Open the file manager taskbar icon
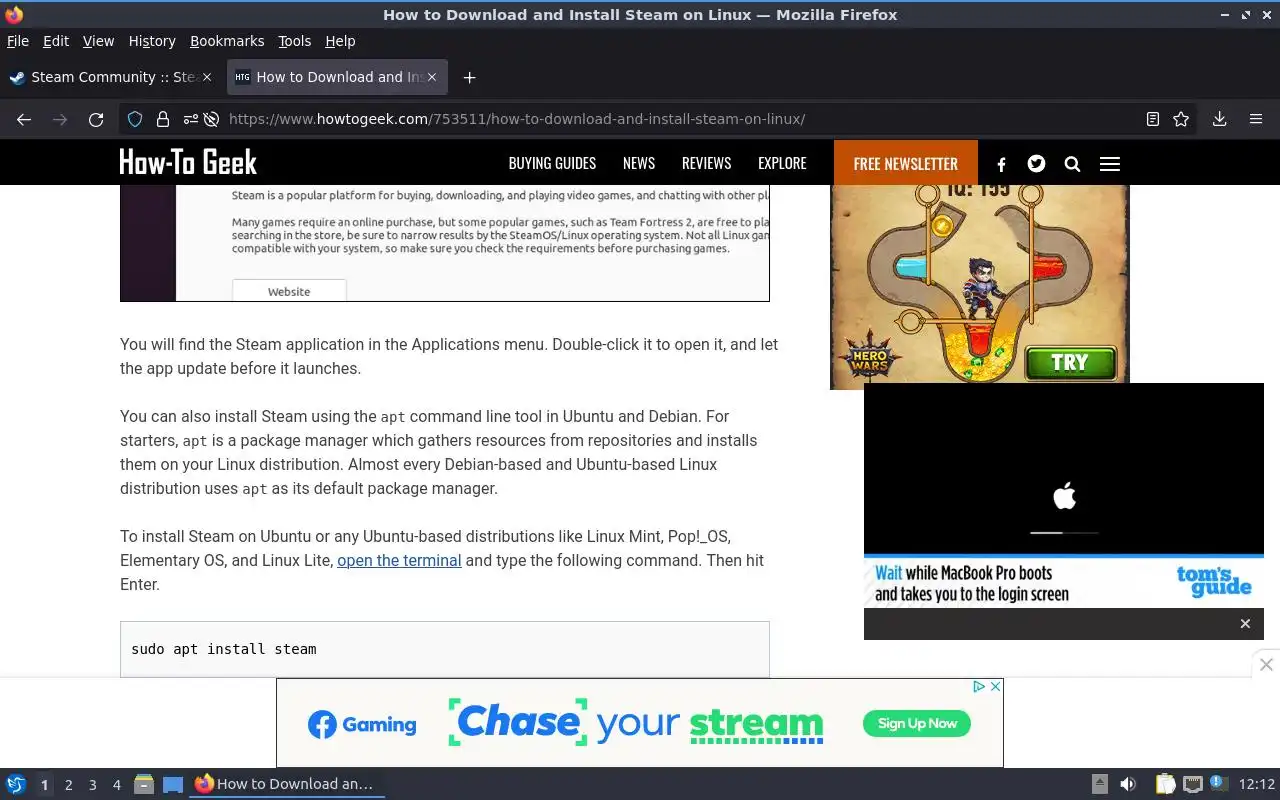 pos(144,784)
